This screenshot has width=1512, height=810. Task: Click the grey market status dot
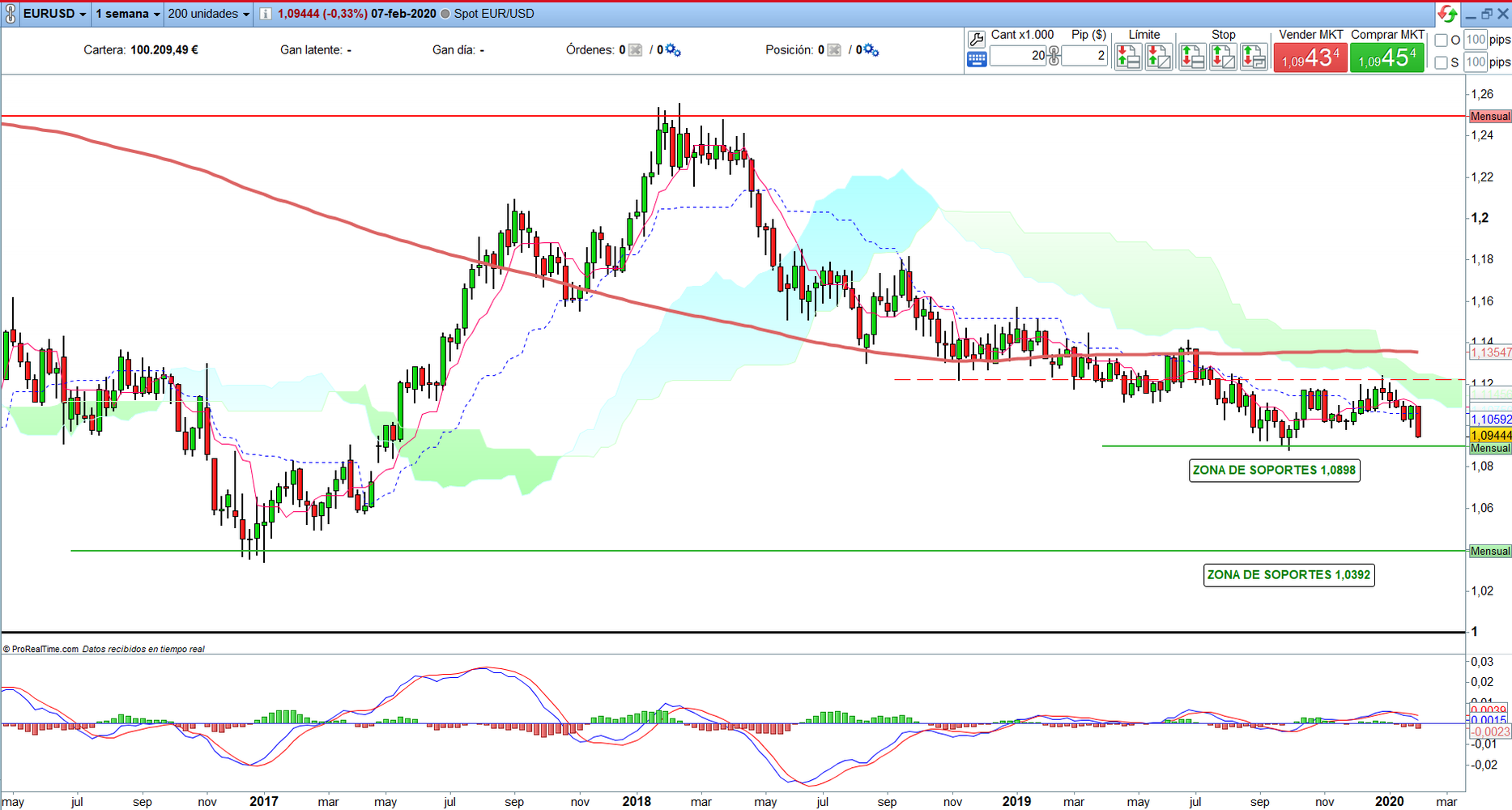point(445,14)
